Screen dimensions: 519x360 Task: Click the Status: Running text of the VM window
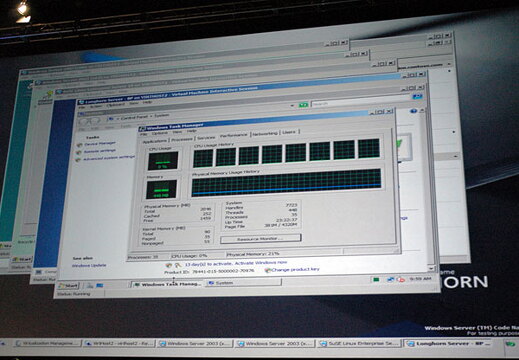[73, 294]
